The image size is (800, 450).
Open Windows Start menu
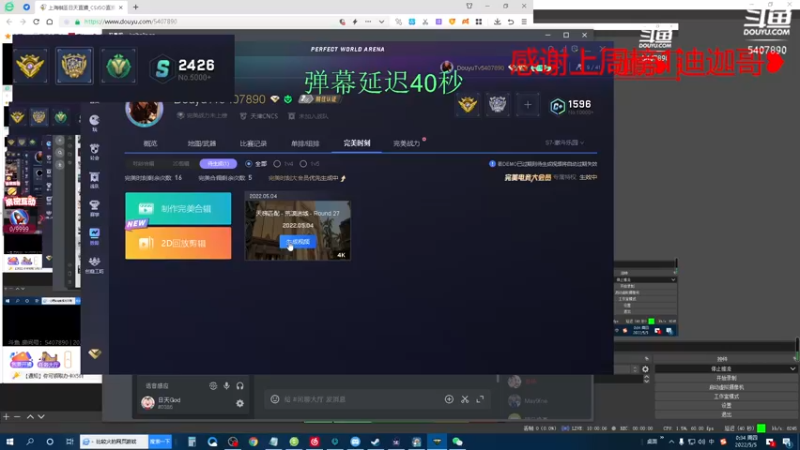point(9,442)
